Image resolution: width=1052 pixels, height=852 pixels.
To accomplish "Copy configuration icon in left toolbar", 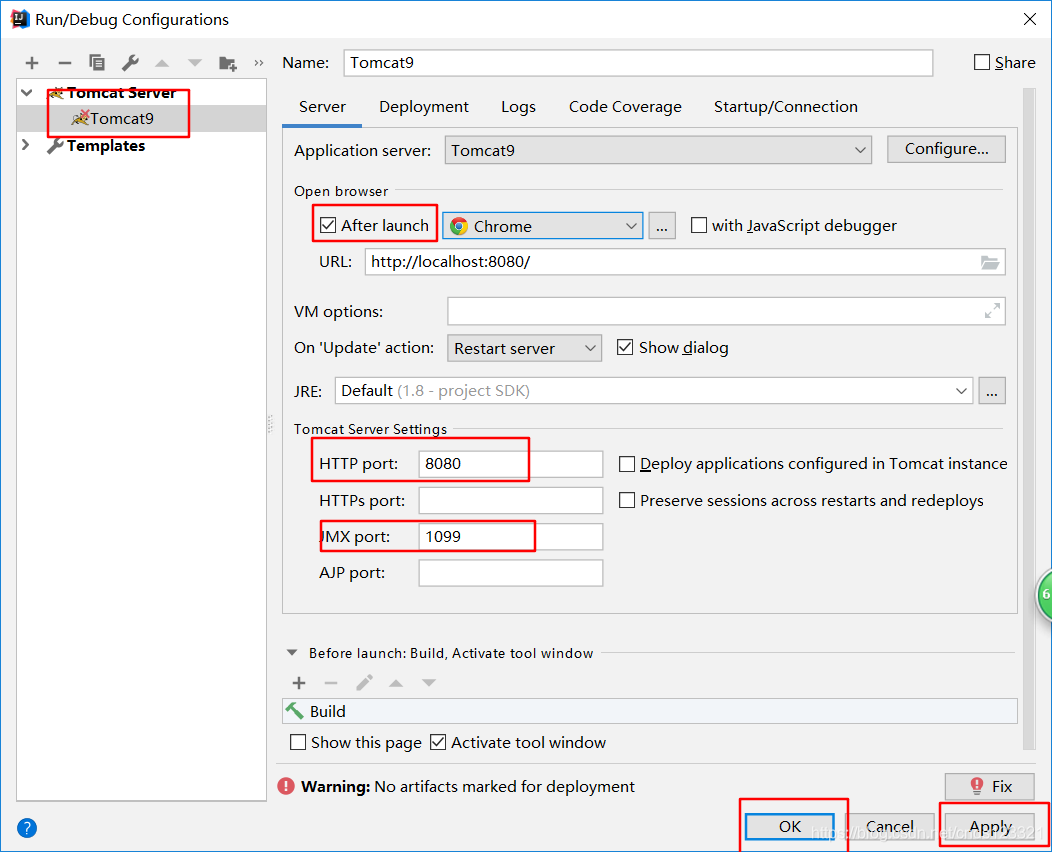I will pos(97,62).
